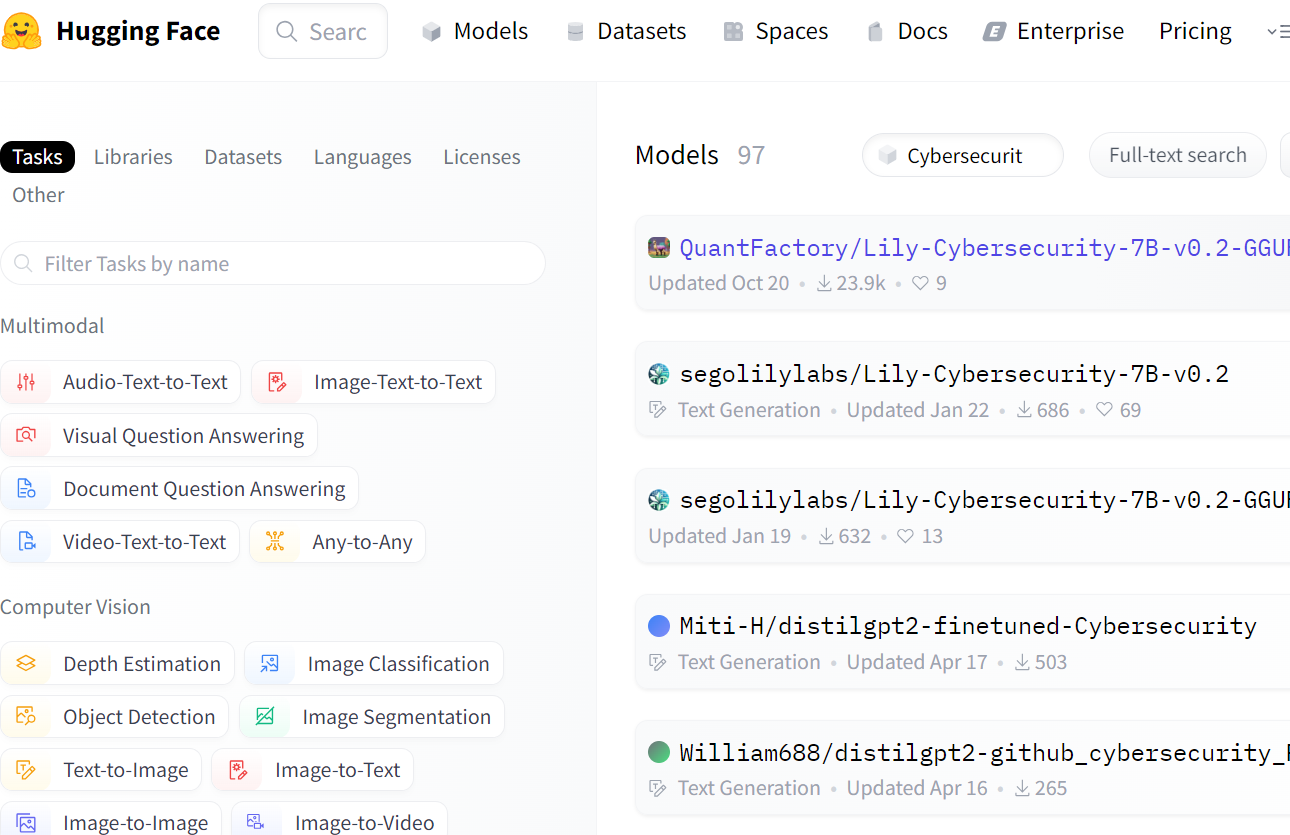Open the hamburger menu at top right
The height and width of the screenshot is (835, 1290).
click(x=1278, y=32)
